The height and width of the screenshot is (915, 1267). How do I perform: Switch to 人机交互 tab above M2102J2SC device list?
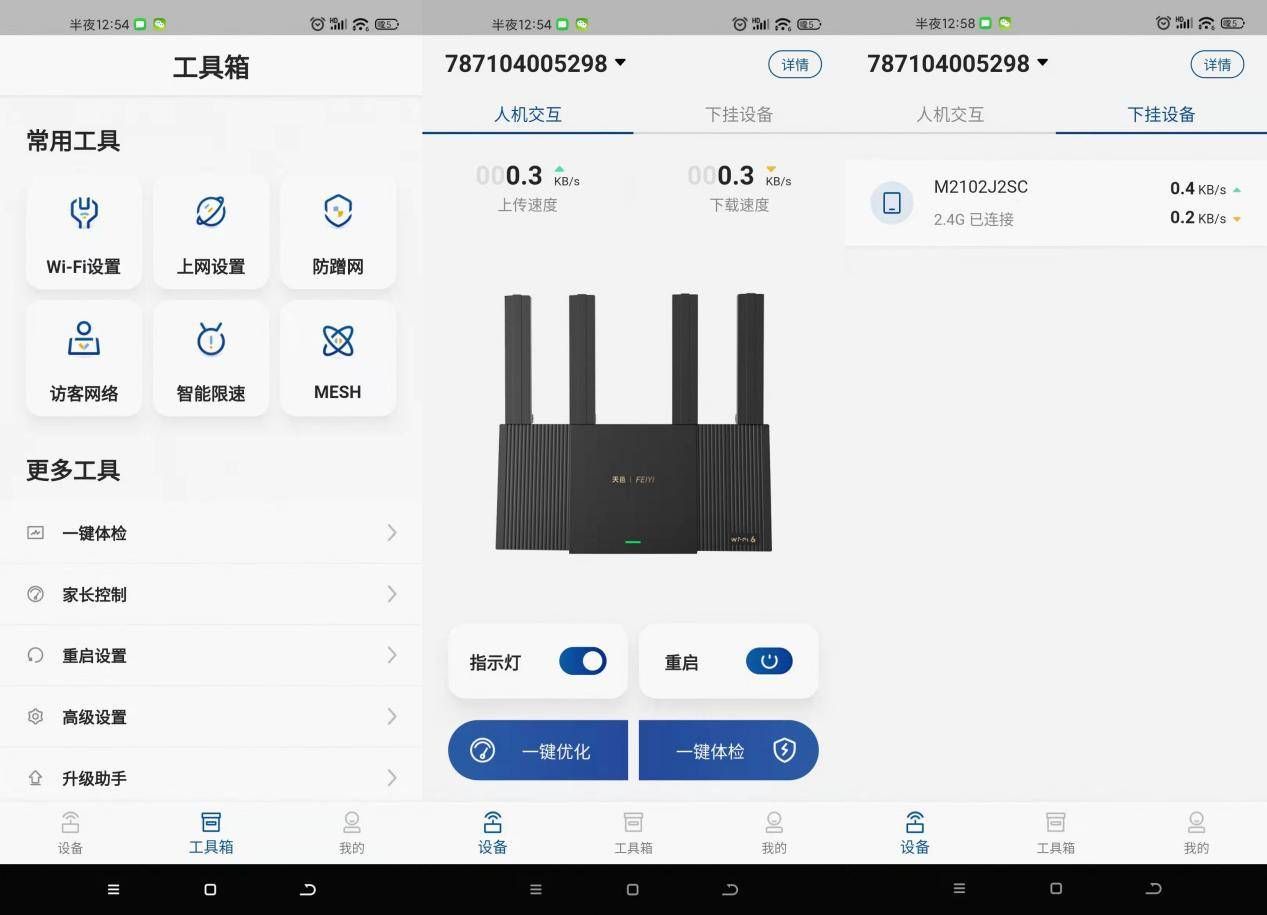950,114
